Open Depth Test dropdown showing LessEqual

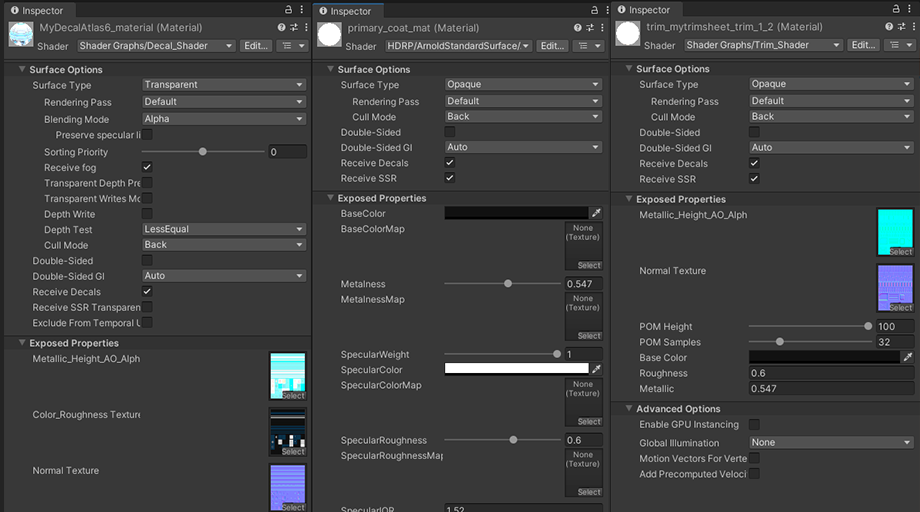[x=223, y=229]
